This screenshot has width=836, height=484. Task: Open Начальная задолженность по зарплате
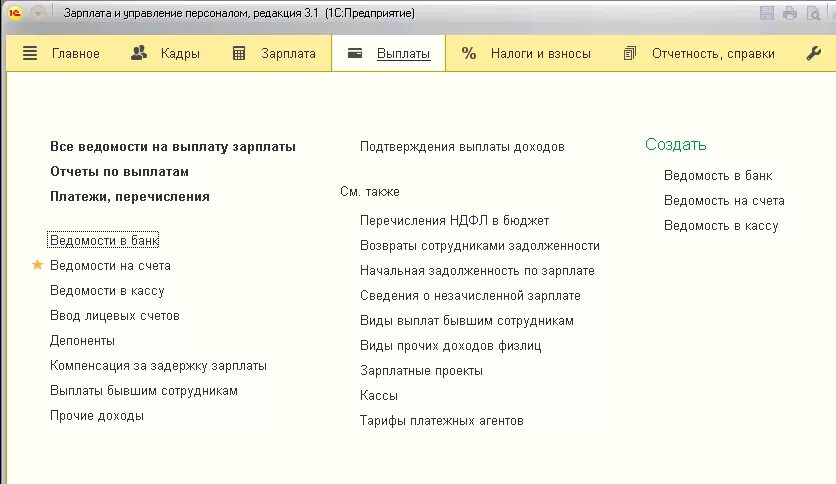click(477, 271)
